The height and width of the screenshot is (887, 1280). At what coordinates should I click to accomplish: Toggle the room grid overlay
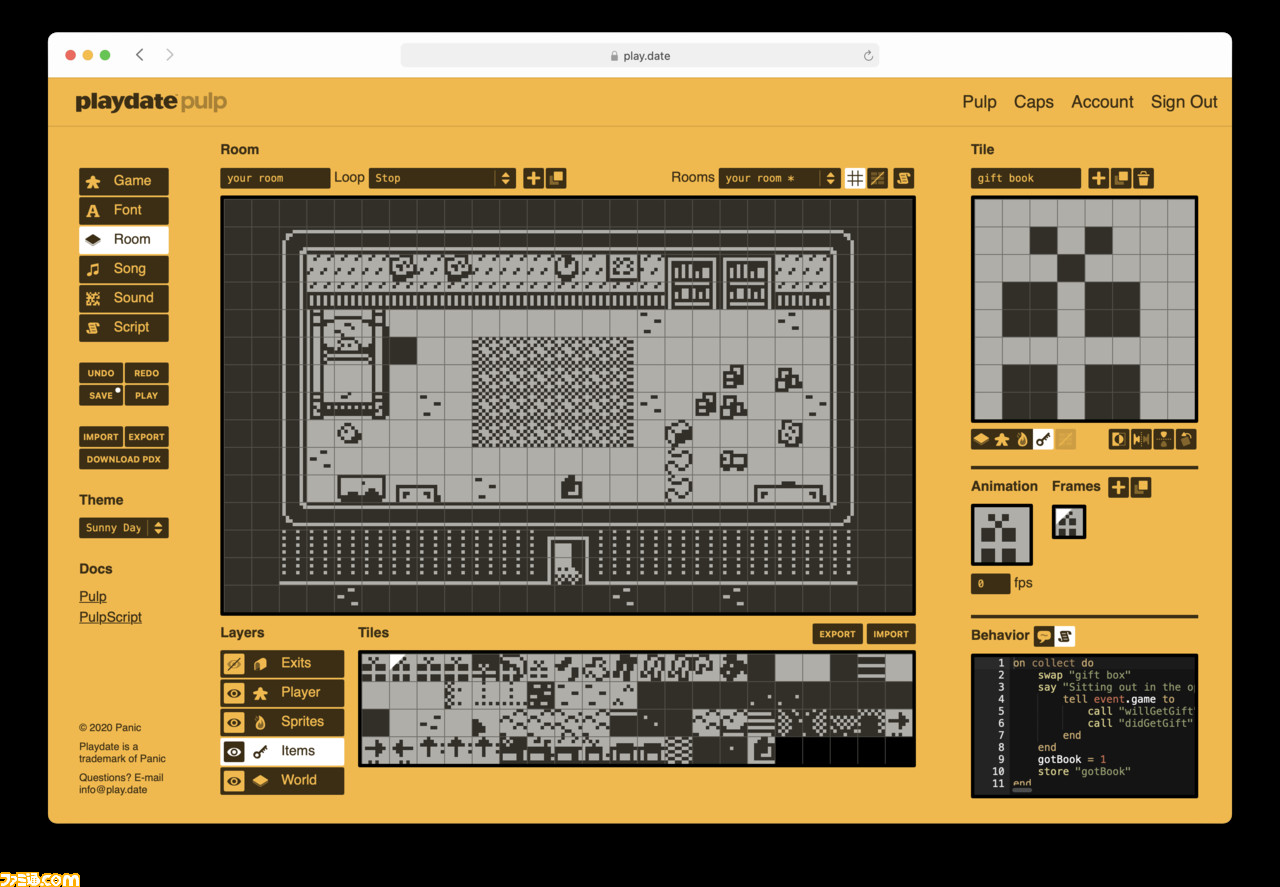pos(855,178)
